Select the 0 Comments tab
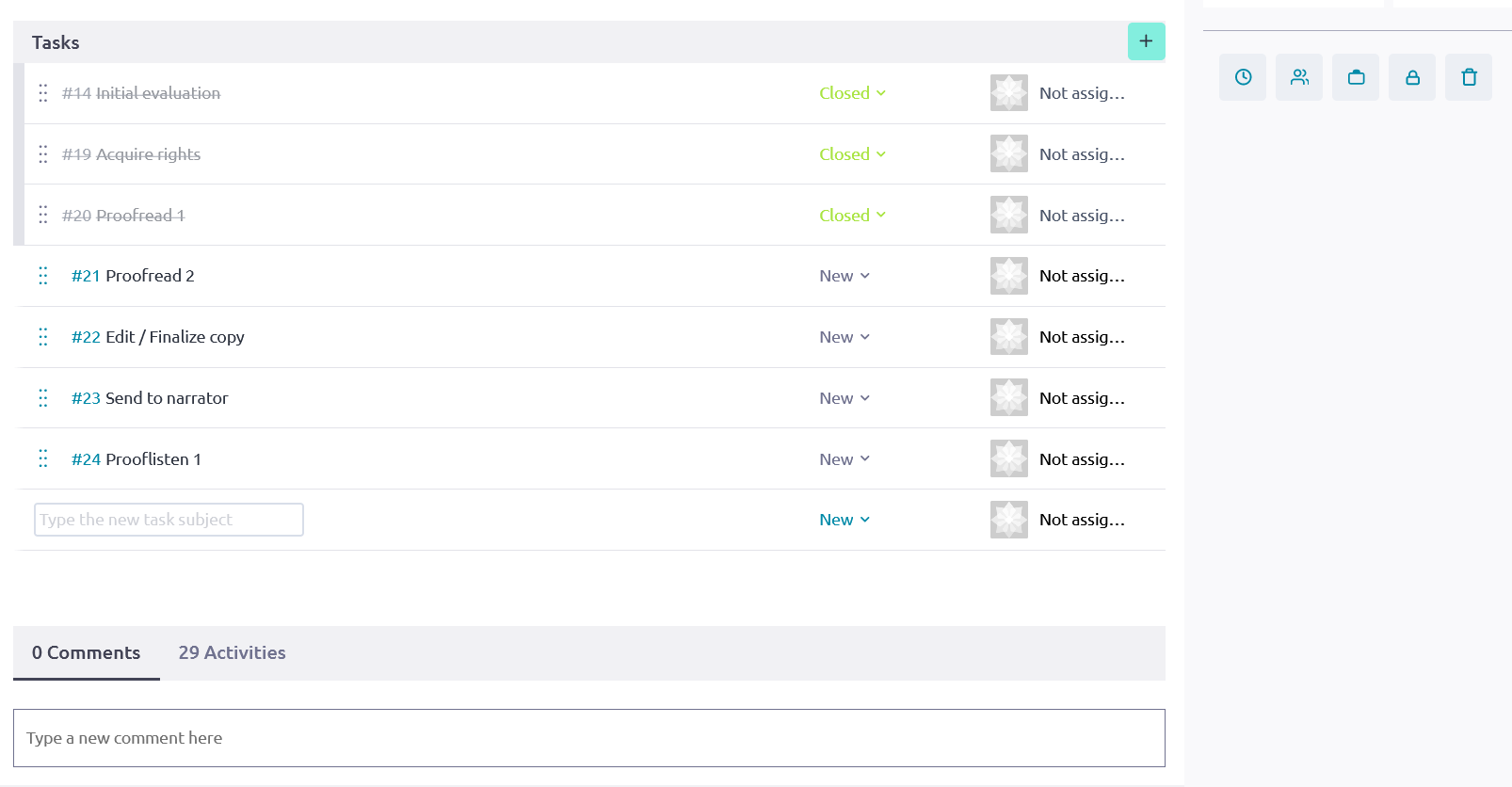This screenshot has height=787, width=1512. (86, 652)
